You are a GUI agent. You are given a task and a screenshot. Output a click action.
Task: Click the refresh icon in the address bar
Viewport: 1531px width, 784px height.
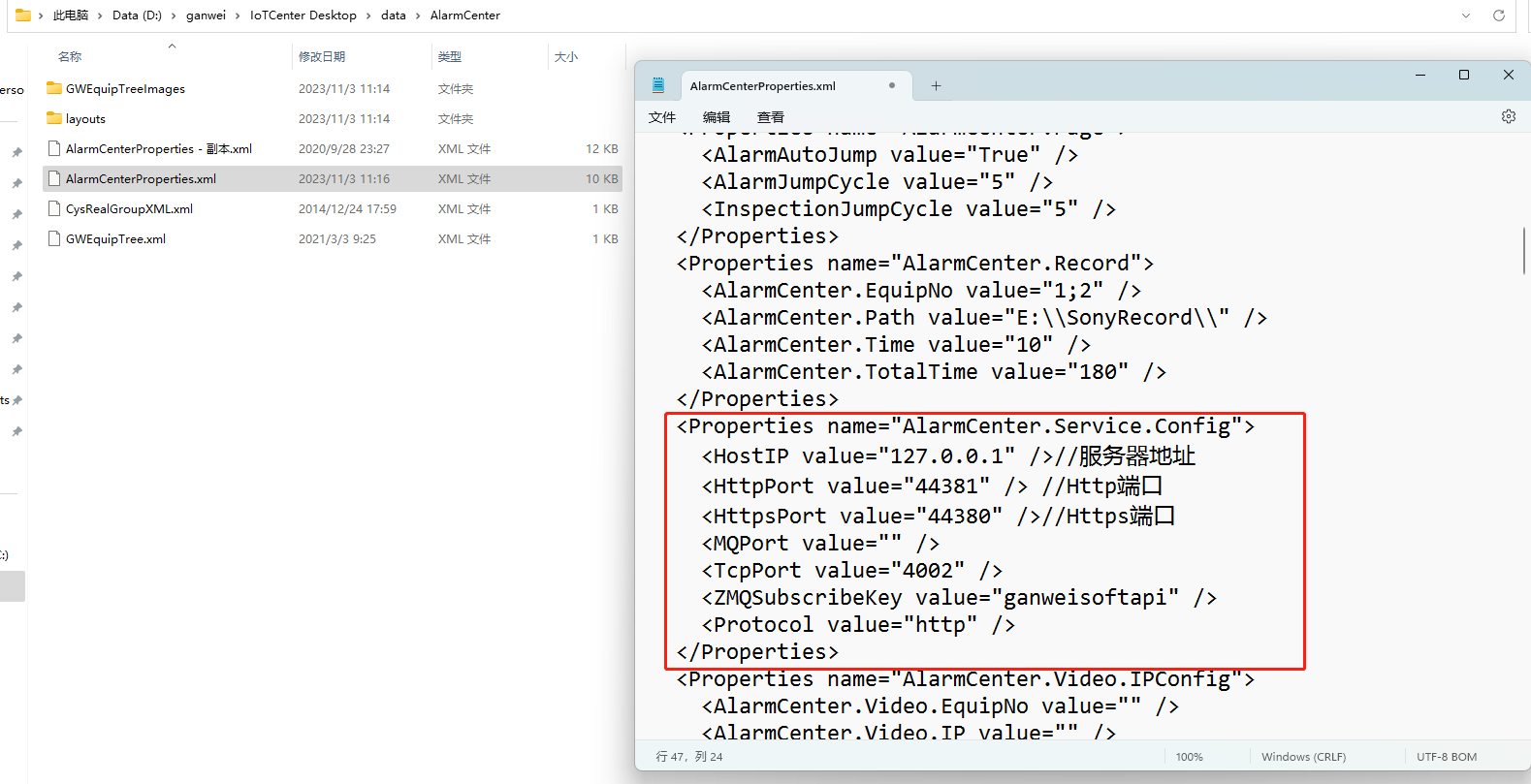(1498, 16)
